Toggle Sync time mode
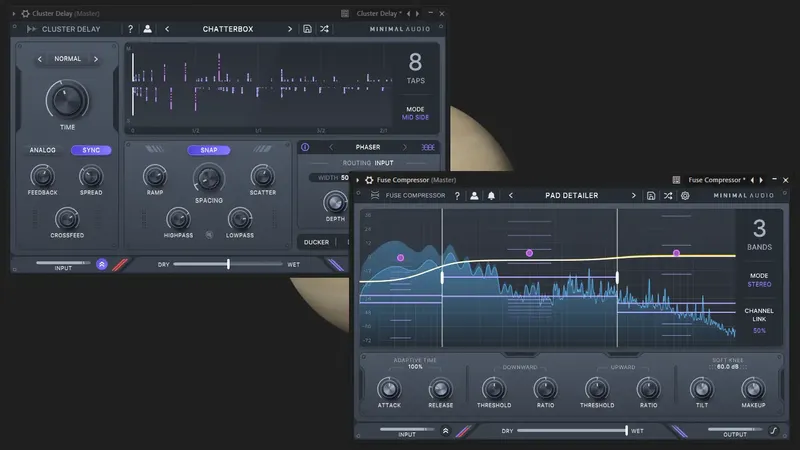Image resolution: width=800 pixels, height=450 pixels. pyautogui.click(x=91, y=150)
